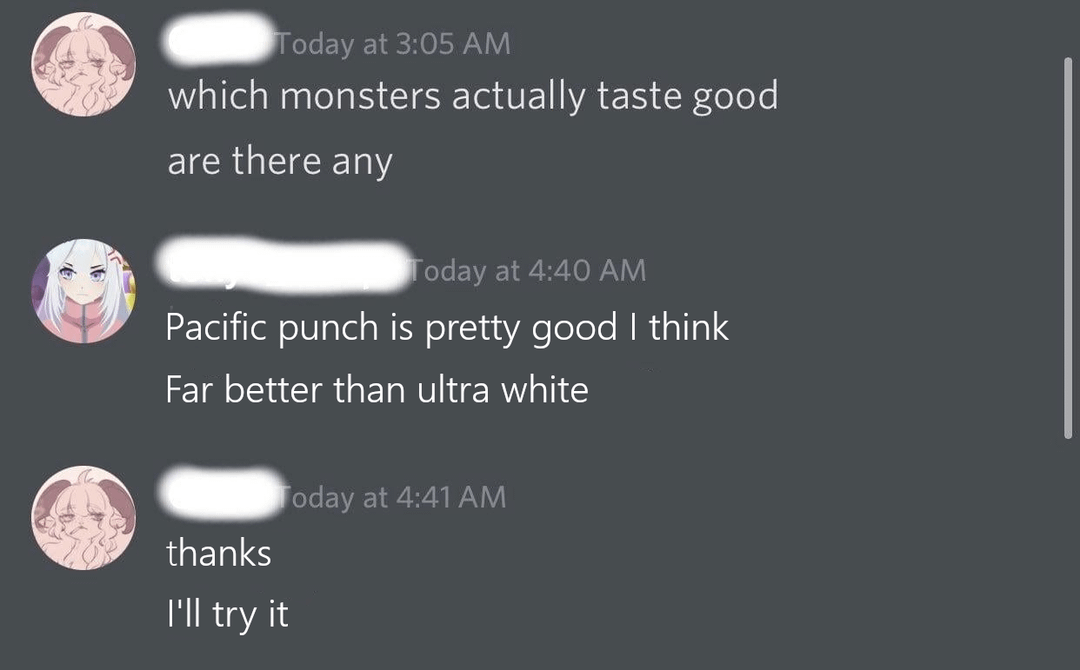Click the words 'ultra white' in the reply
1080x670 pixels.
502,389
